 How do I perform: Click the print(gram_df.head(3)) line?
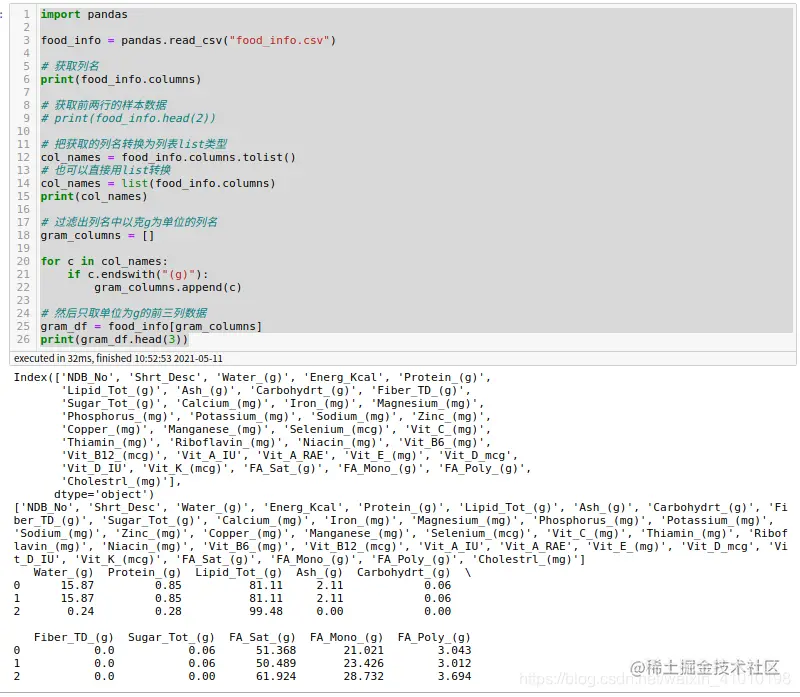click(114, 339)
